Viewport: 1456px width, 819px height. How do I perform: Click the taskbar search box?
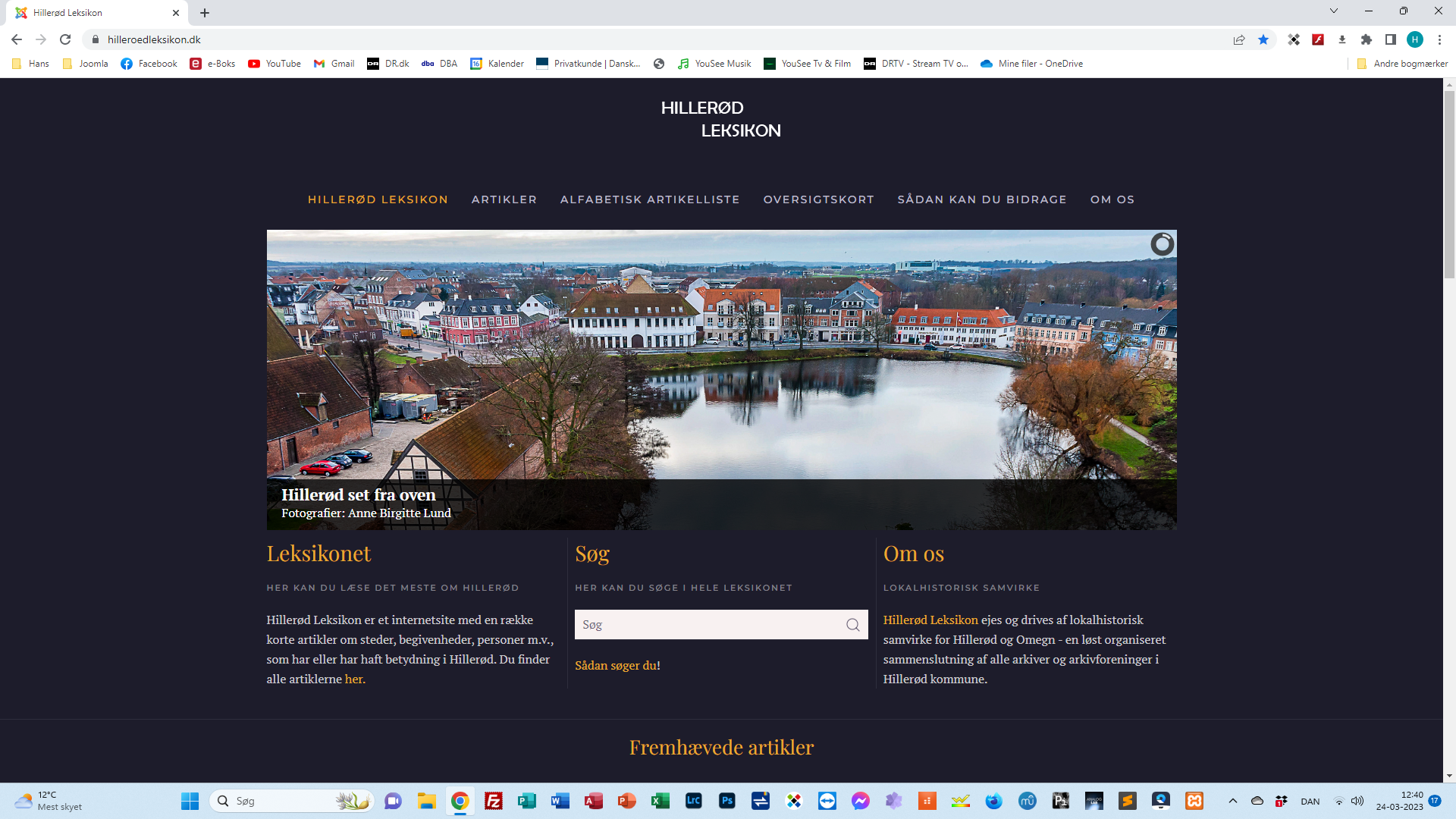tap(291, 801)
